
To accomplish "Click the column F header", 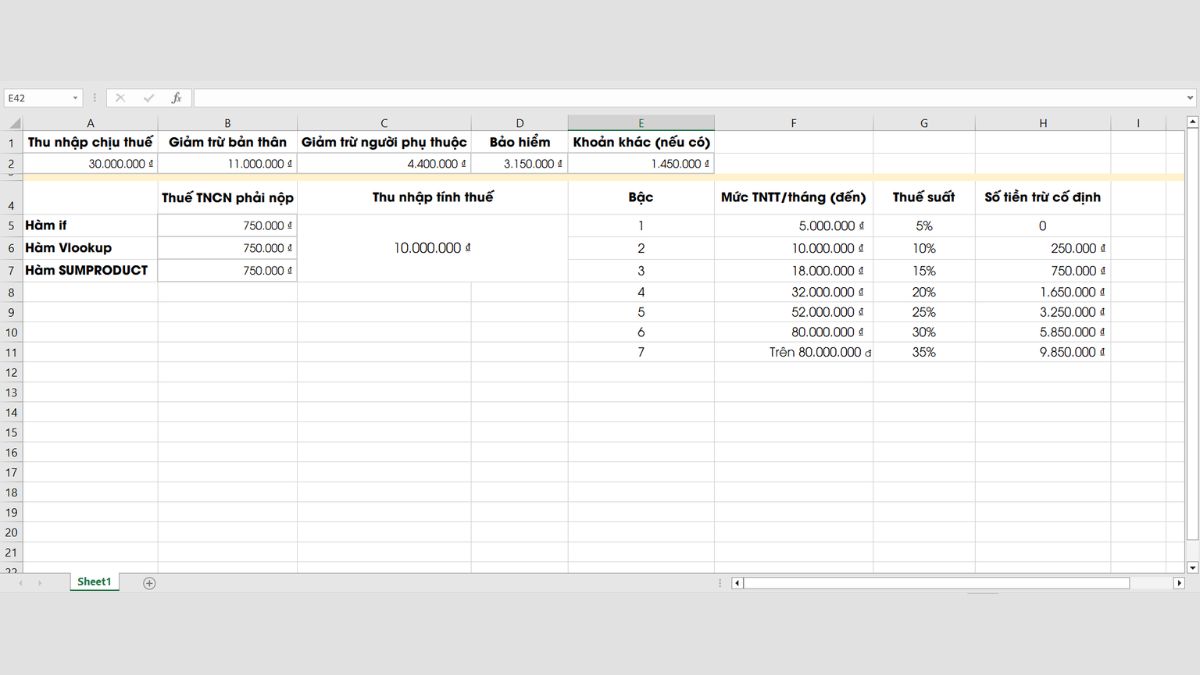I will pos(794,121).
